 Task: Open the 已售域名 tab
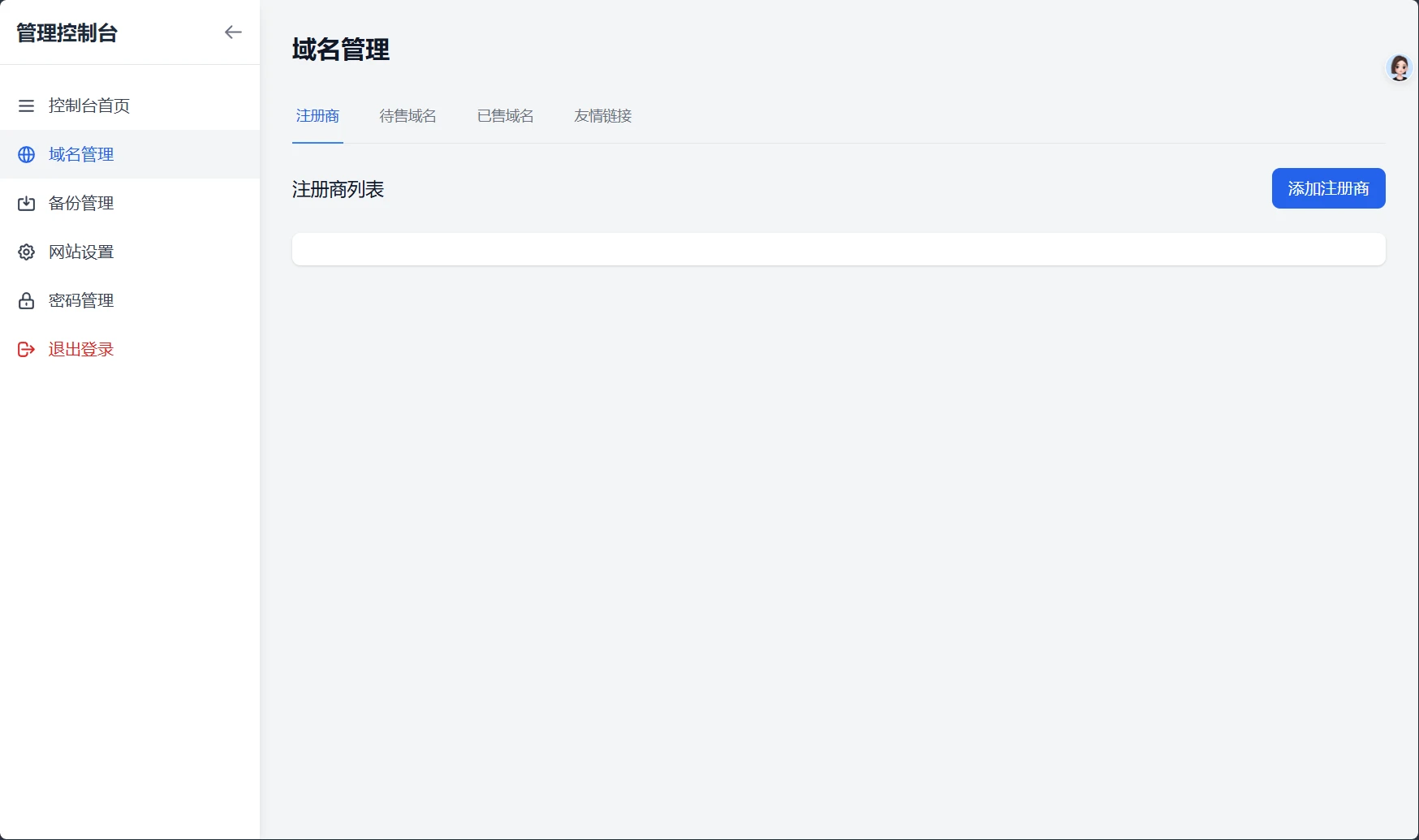tap(505, 116)
